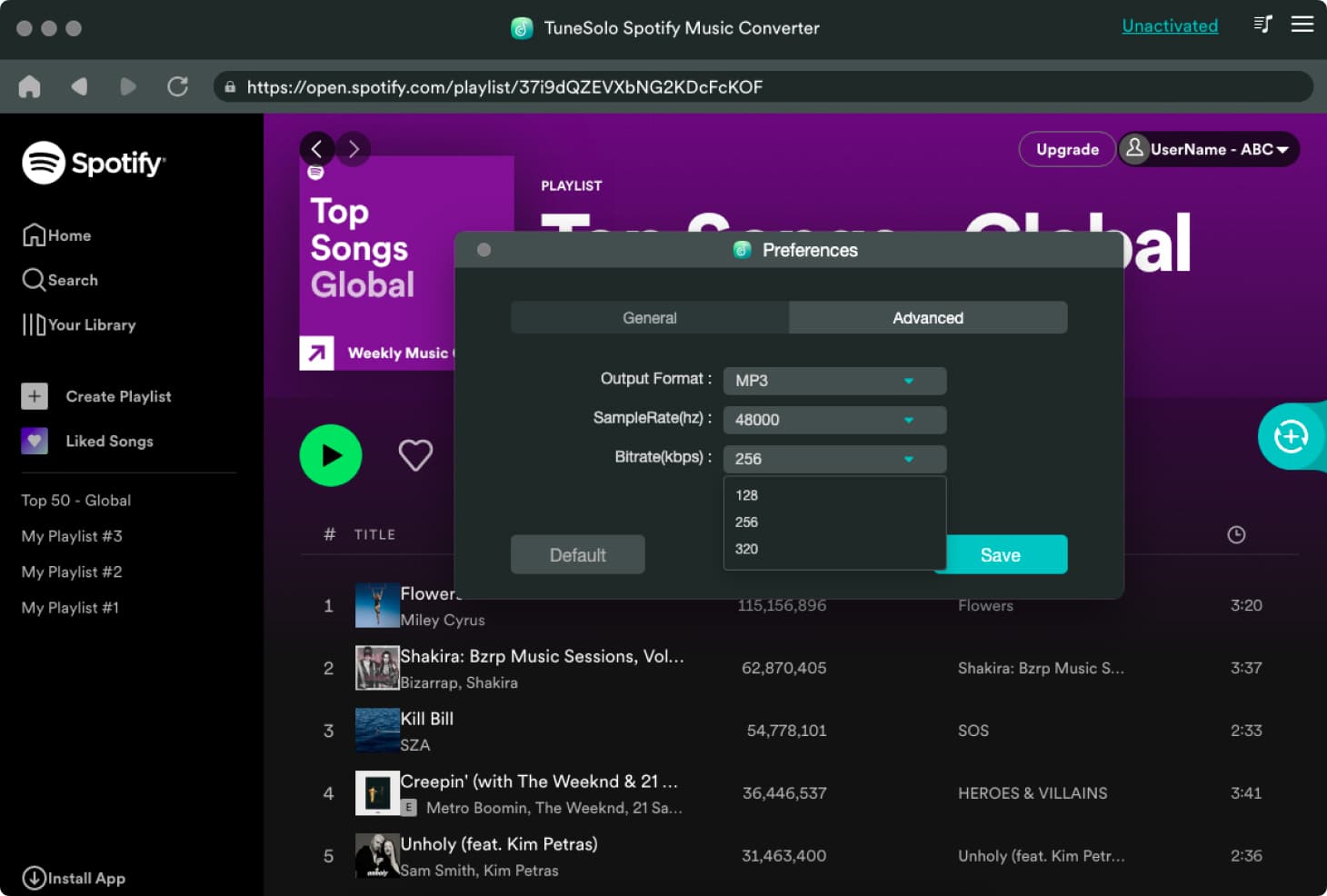1327x896 pixels.
Task: Navigate forward with the toolbar forward arrow
Action: click(x=128, y=86)
